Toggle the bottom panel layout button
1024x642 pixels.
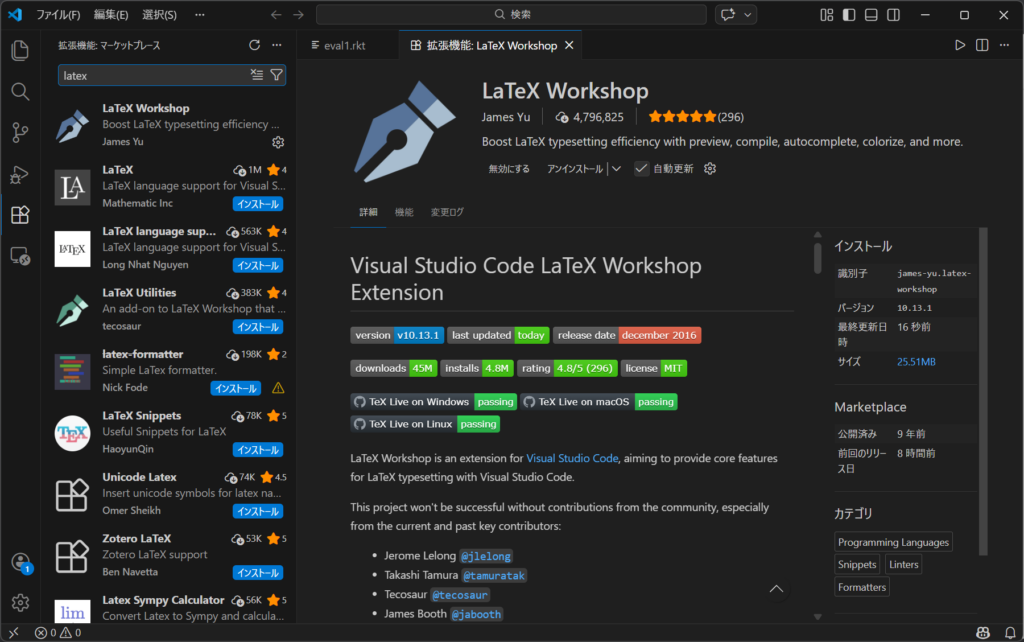click(871, 15)
